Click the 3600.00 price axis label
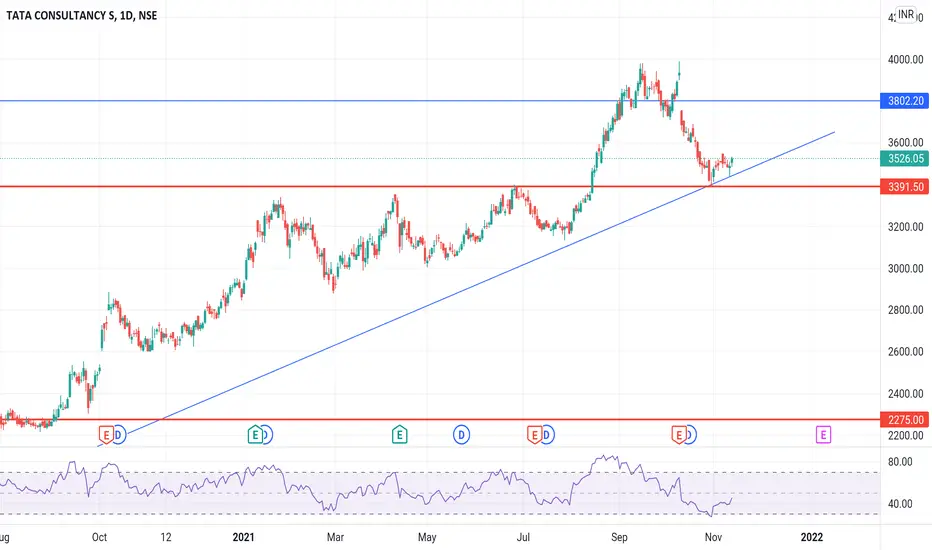 click(x=905, y=143)
